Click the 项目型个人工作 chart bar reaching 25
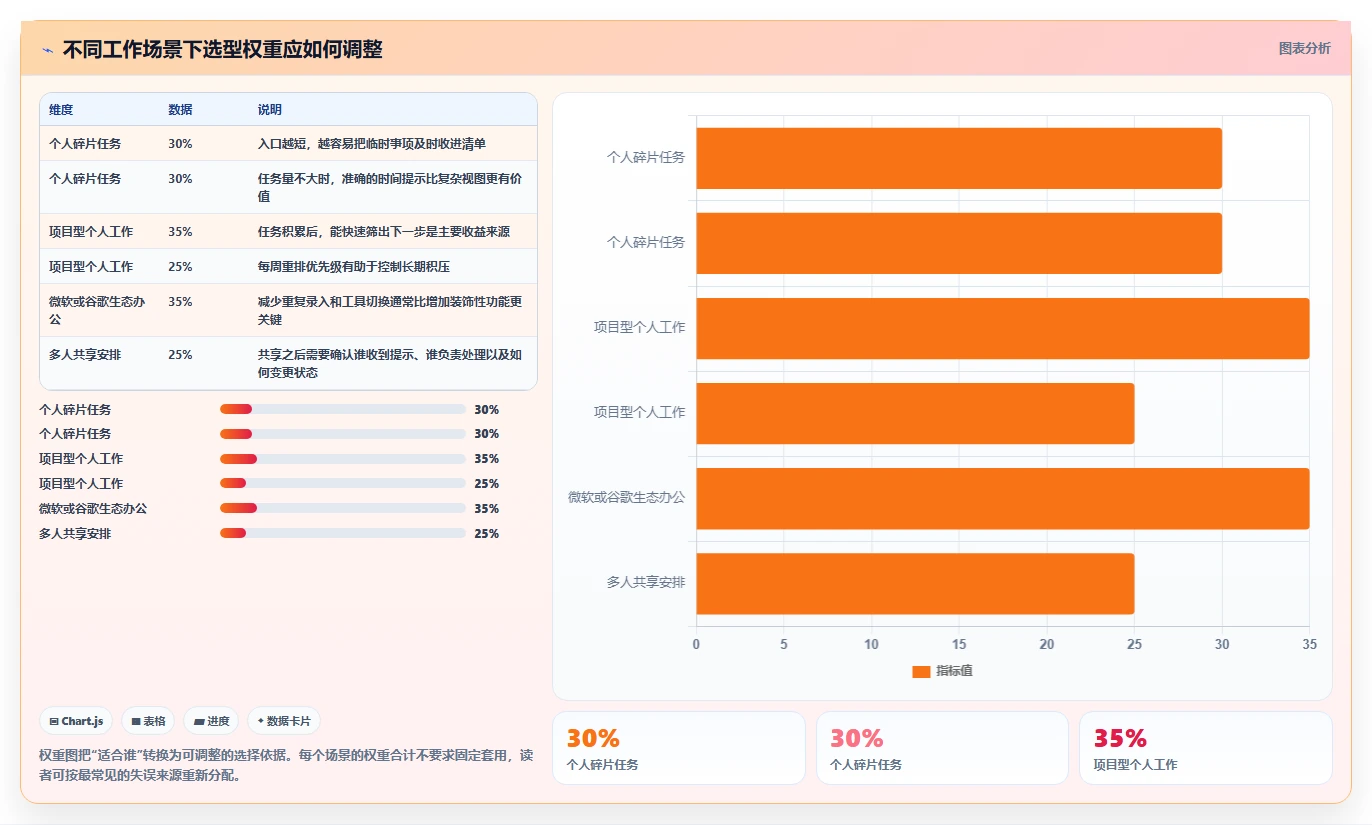Viewport: 1372px width, 825px height. pyautogui.click(x=915, y=413)
